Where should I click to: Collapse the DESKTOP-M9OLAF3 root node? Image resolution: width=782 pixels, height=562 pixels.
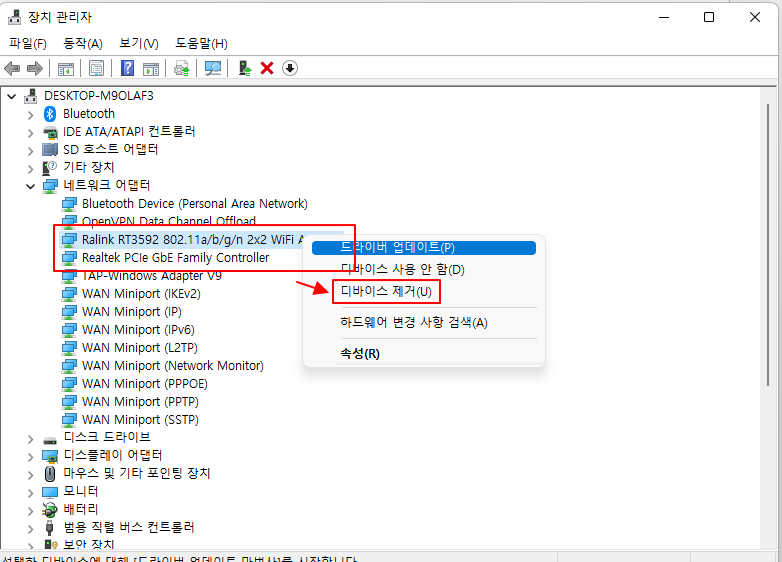tap(11, 96)
